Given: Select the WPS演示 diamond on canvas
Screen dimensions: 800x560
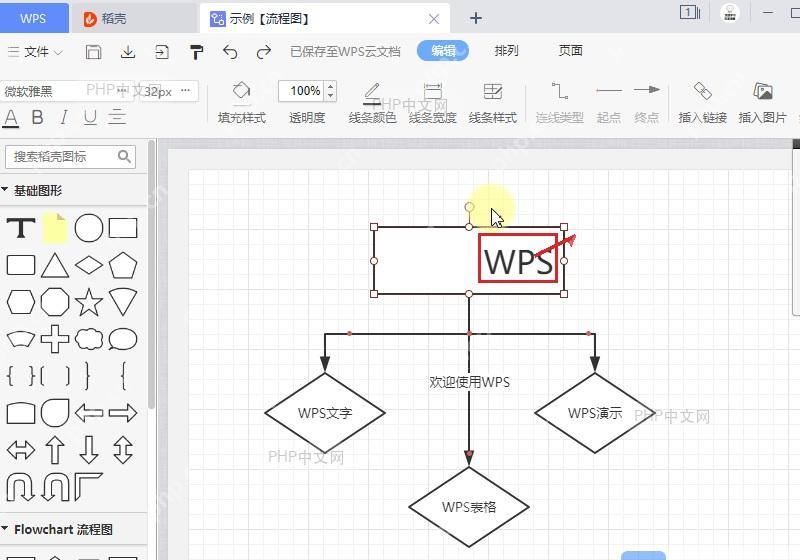Looking at the screenshot, I should pyautogui.click(x=595, y=413).
